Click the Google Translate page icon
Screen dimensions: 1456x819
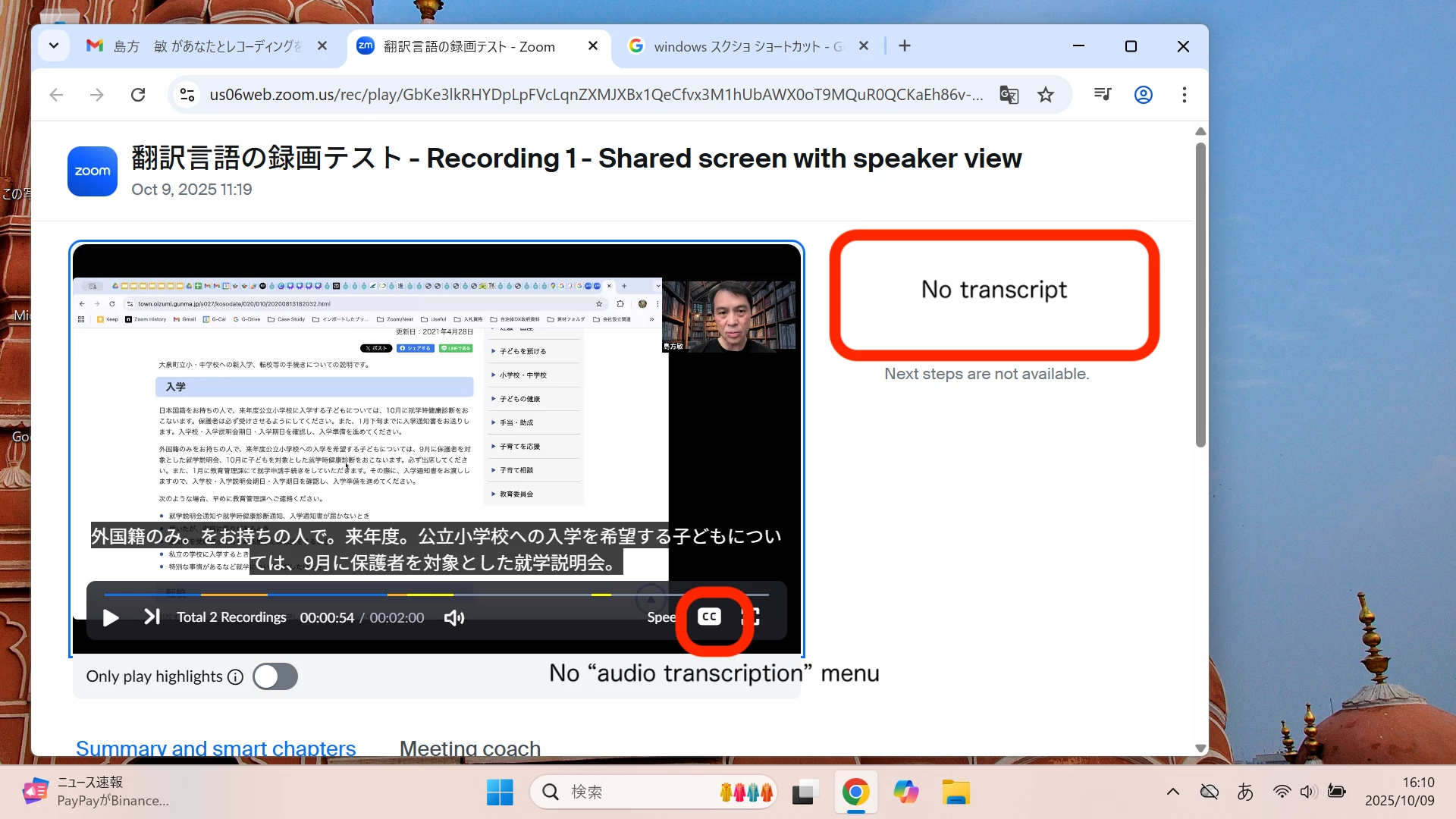point(1009,95)
